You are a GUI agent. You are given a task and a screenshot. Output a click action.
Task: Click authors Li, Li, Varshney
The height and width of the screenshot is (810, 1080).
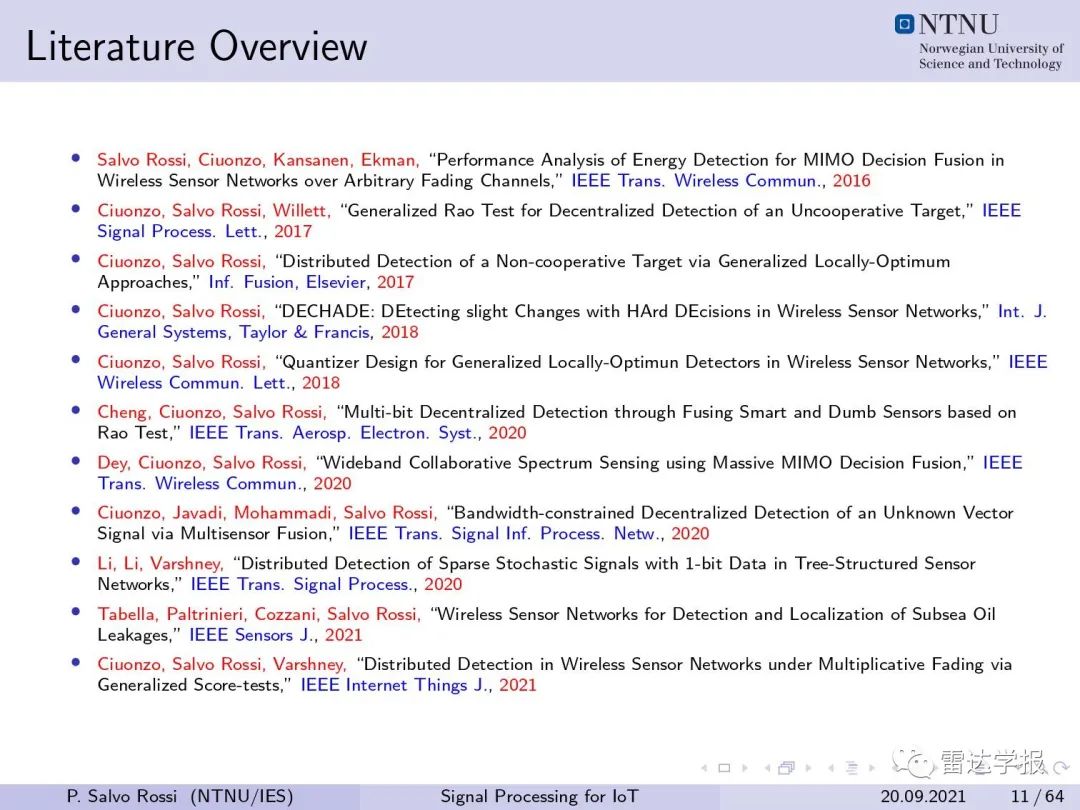tap(160, 563)
